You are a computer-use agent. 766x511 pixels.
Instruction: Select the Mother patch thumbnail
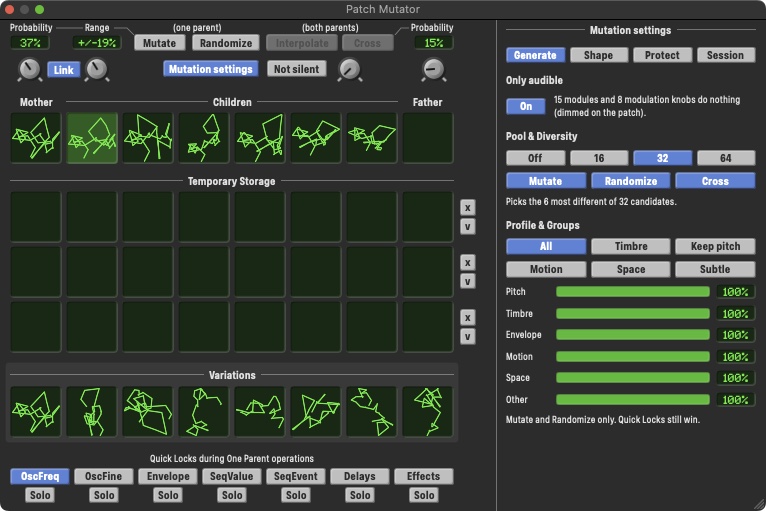click(x=36, y=138)
